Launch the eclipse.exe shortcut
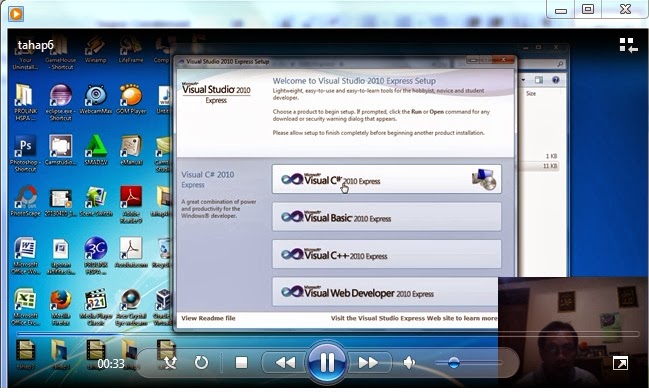 pos(61,102)
